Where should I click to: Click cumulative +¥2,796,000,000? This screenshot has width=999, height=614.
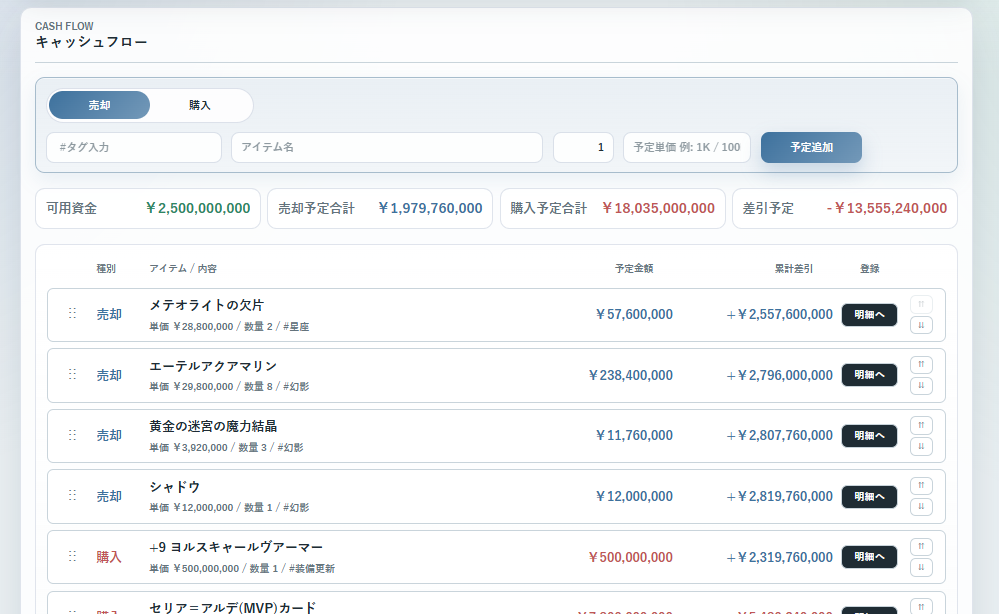(779, 375)
